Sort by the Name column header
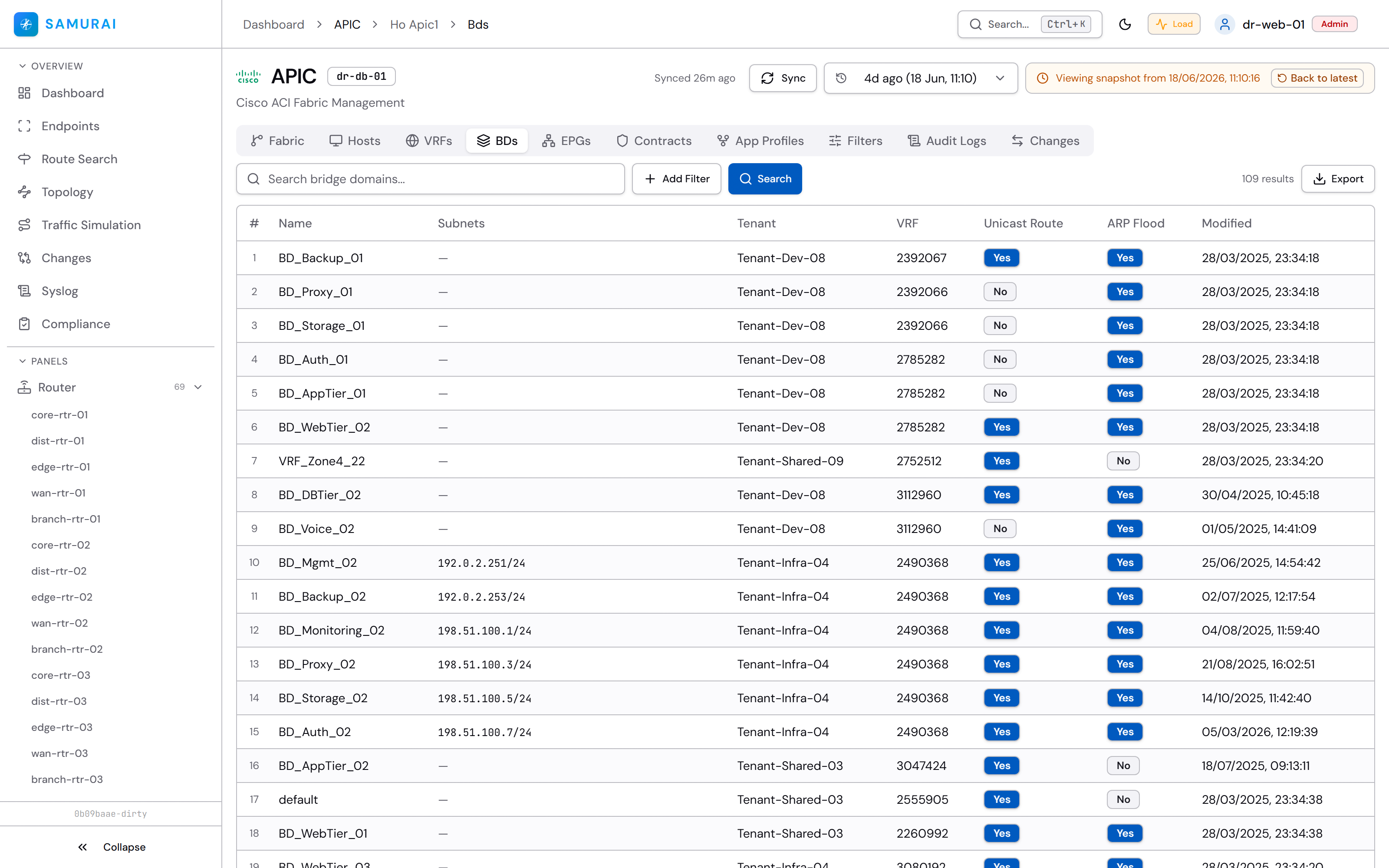 [295, 224]
